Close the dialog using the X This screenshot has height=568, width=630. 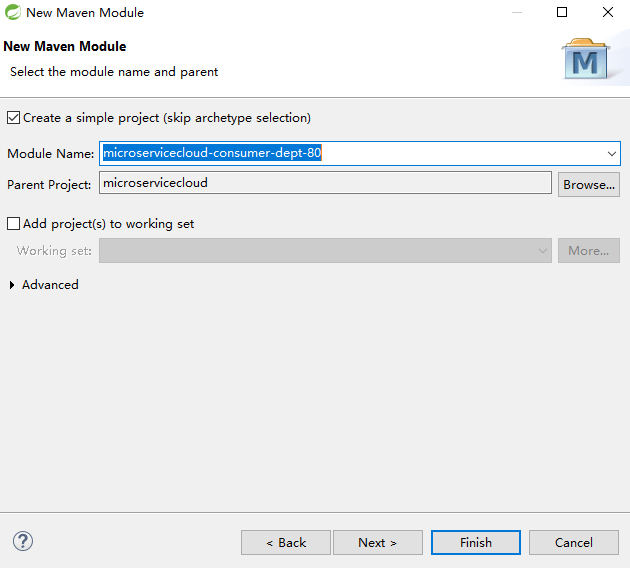pos(608,12)
